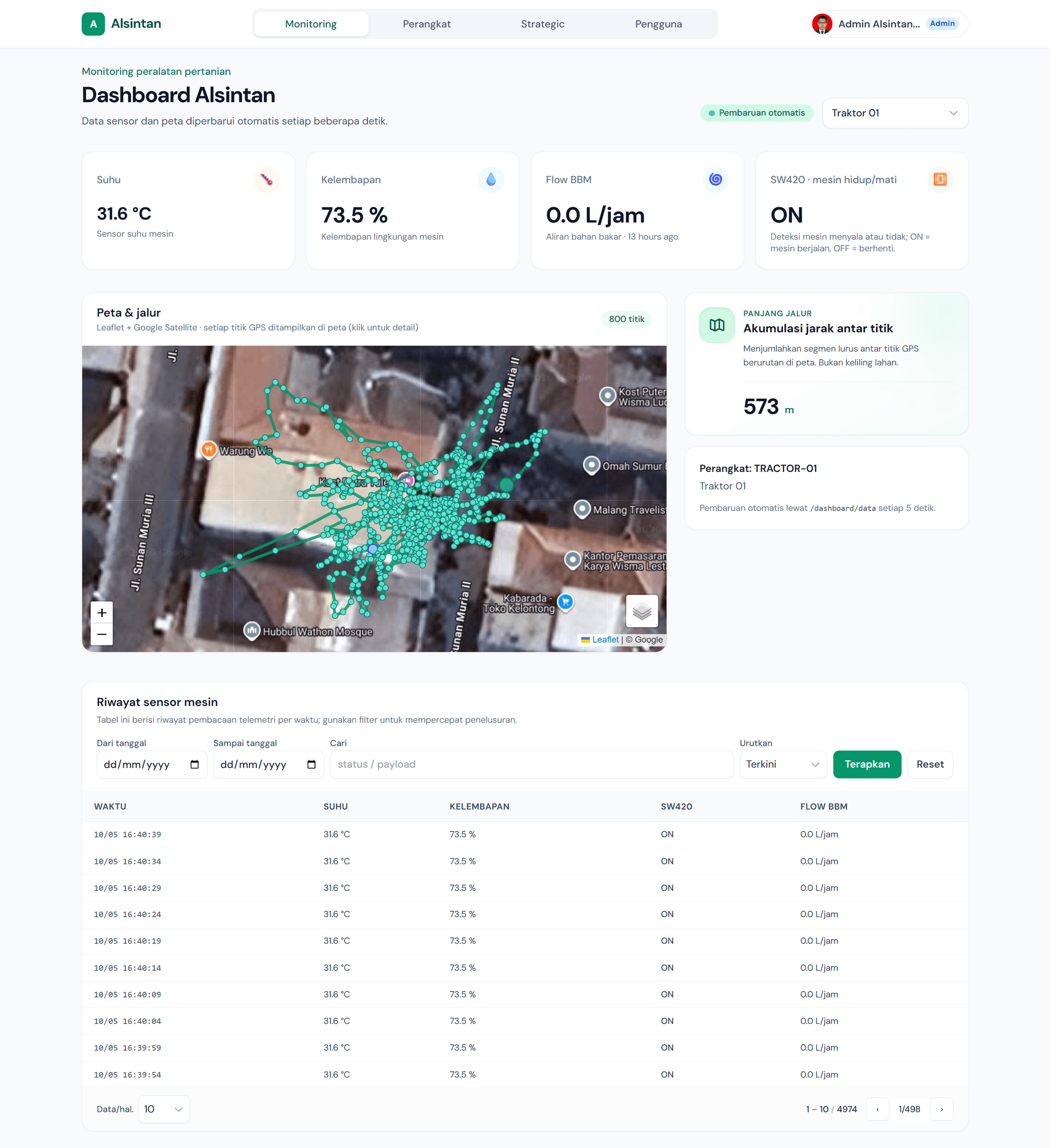Click the Cari status / payload field
The image size is (1050, 1148).
(x=532, y=765)
